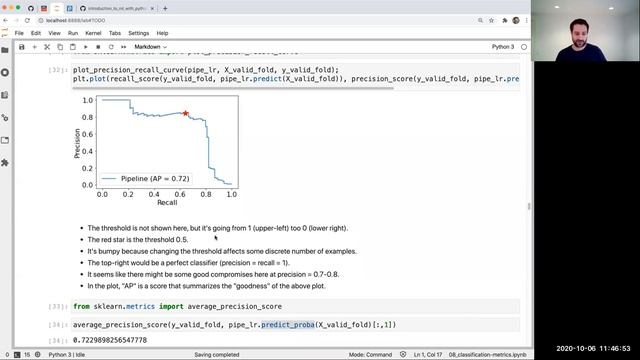Copy the selected cell in notebook toolbar
Image resolution: width=640 pixels, height=360 pixels.
coord(60,47)
